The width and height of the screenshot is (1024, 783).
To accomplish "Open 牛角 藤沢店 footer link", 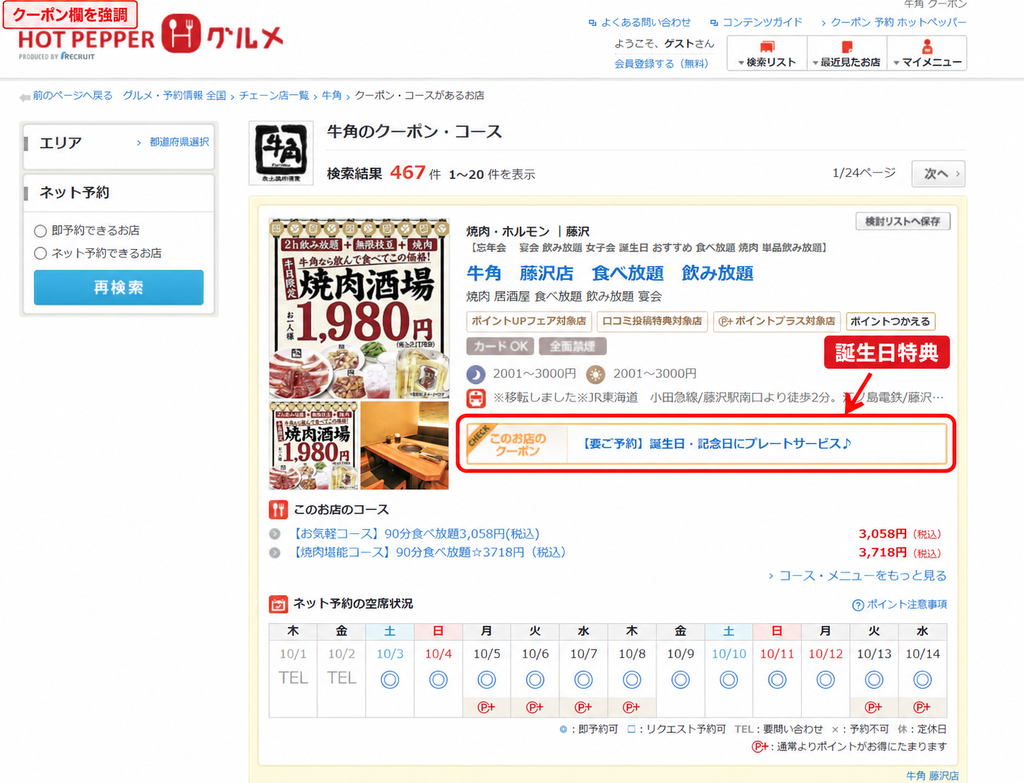I will (932, 776).
